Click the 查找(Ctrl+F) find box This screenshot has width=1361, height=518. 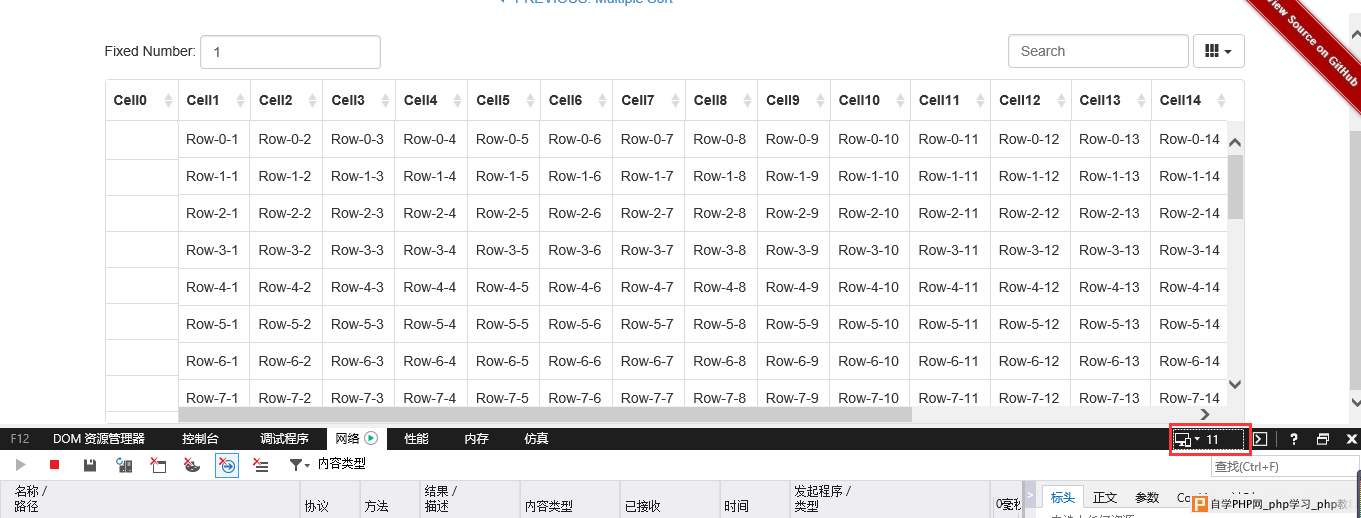coord(1285,467)
